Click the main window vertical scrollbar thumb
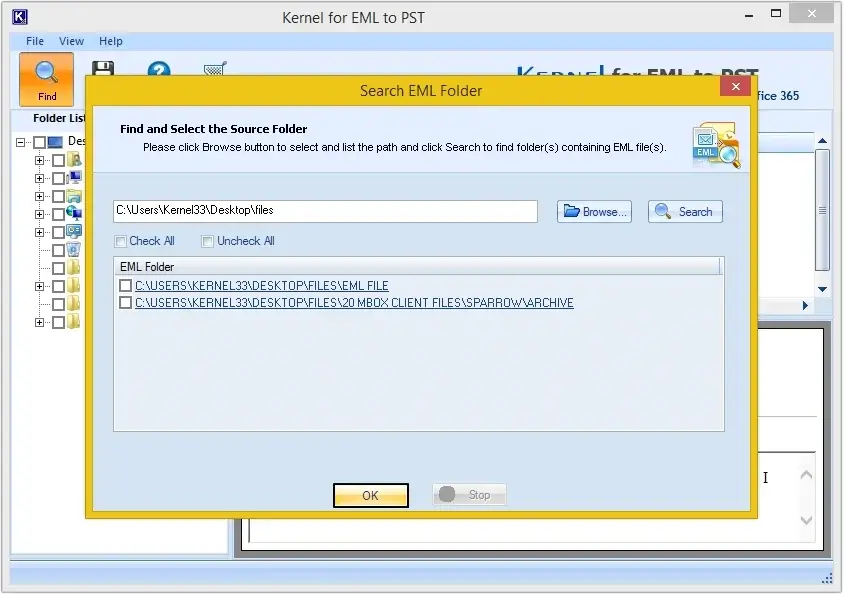Screen dimensions: 844x595 click(x=822, y=210)
